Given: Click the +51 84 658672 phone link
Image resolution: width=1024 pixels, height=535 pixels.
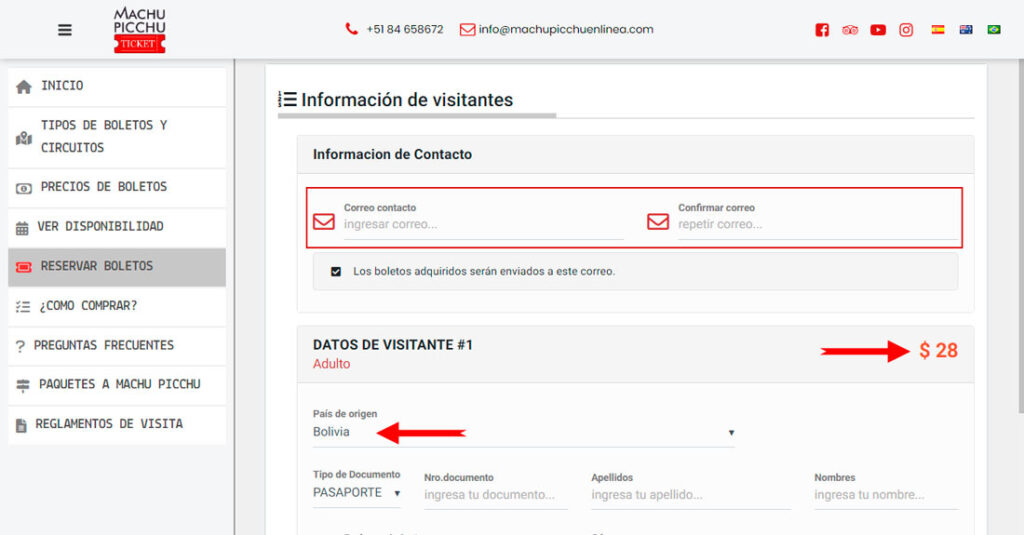Looking at the screenshot, I should coord(404,30).
